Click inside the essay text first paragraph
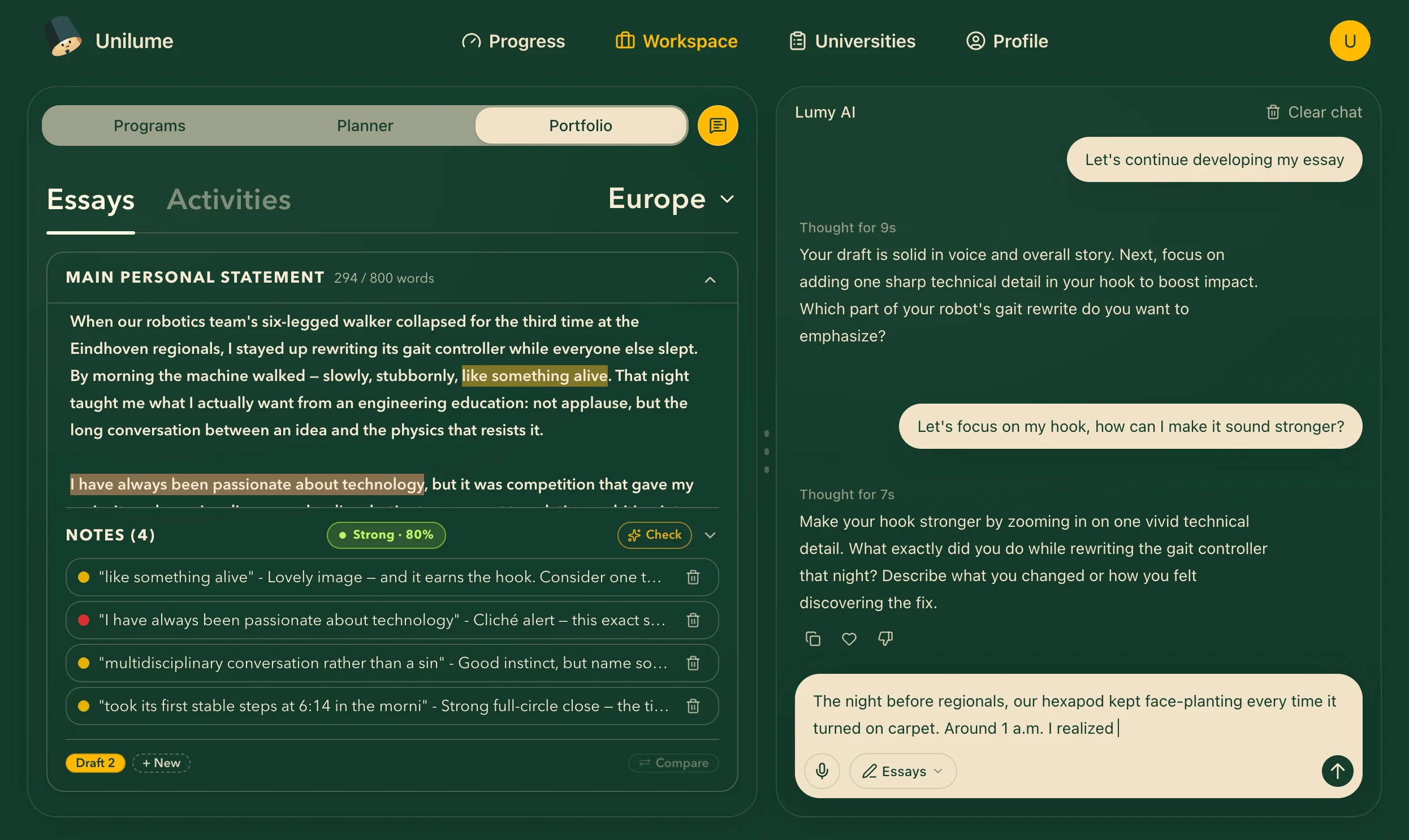The image size is (1409, 840). (384, 375)
